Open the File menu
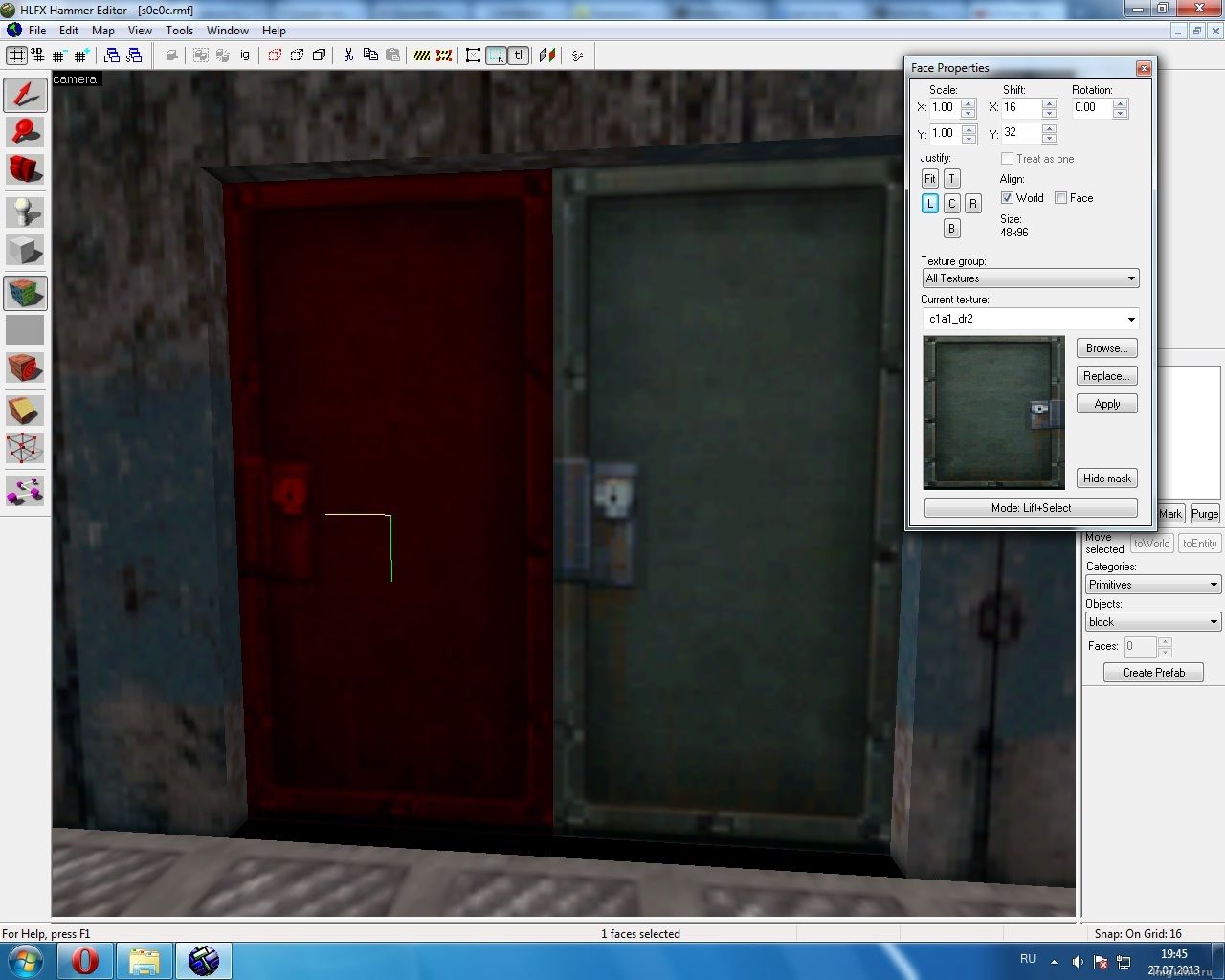The image size is (1225, 980). click(x=37, y=31)
